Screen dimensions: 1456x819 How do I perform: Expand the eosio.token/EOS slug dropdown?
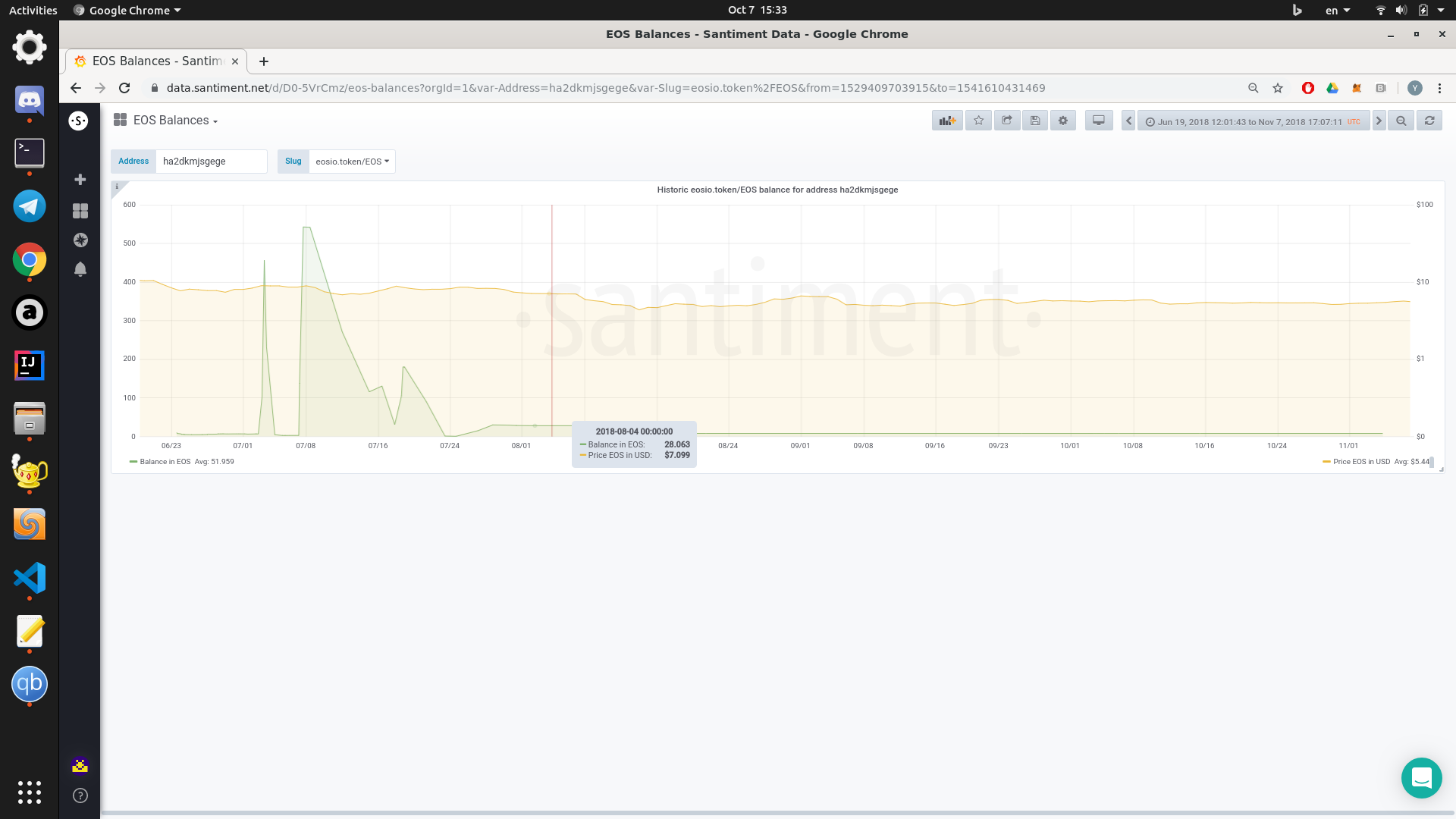coord(351,161)
